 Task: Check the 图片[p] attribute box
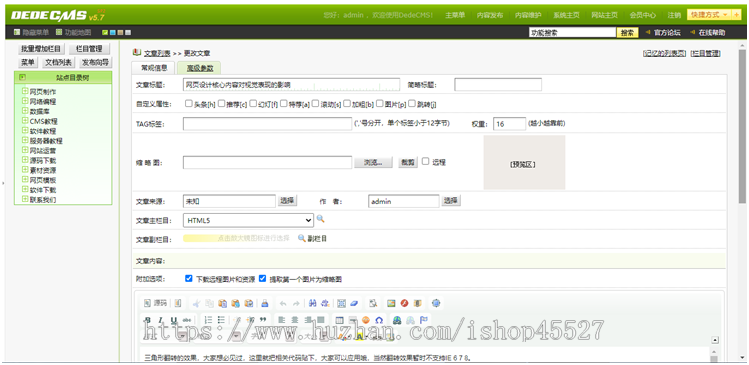380,103
